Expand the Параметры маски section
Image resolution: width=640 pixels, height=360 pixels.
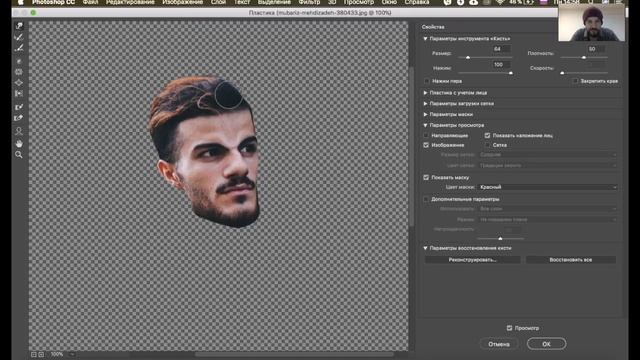[425, 114]
